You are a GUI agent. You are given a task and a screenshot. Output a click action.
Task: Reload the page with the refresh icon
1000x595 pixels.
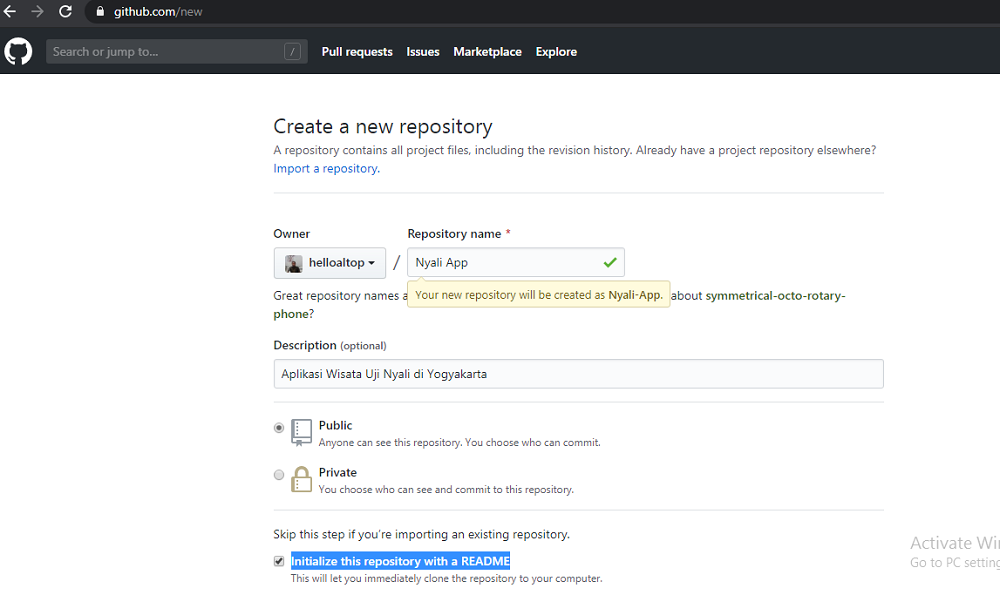tap(64, 11)
